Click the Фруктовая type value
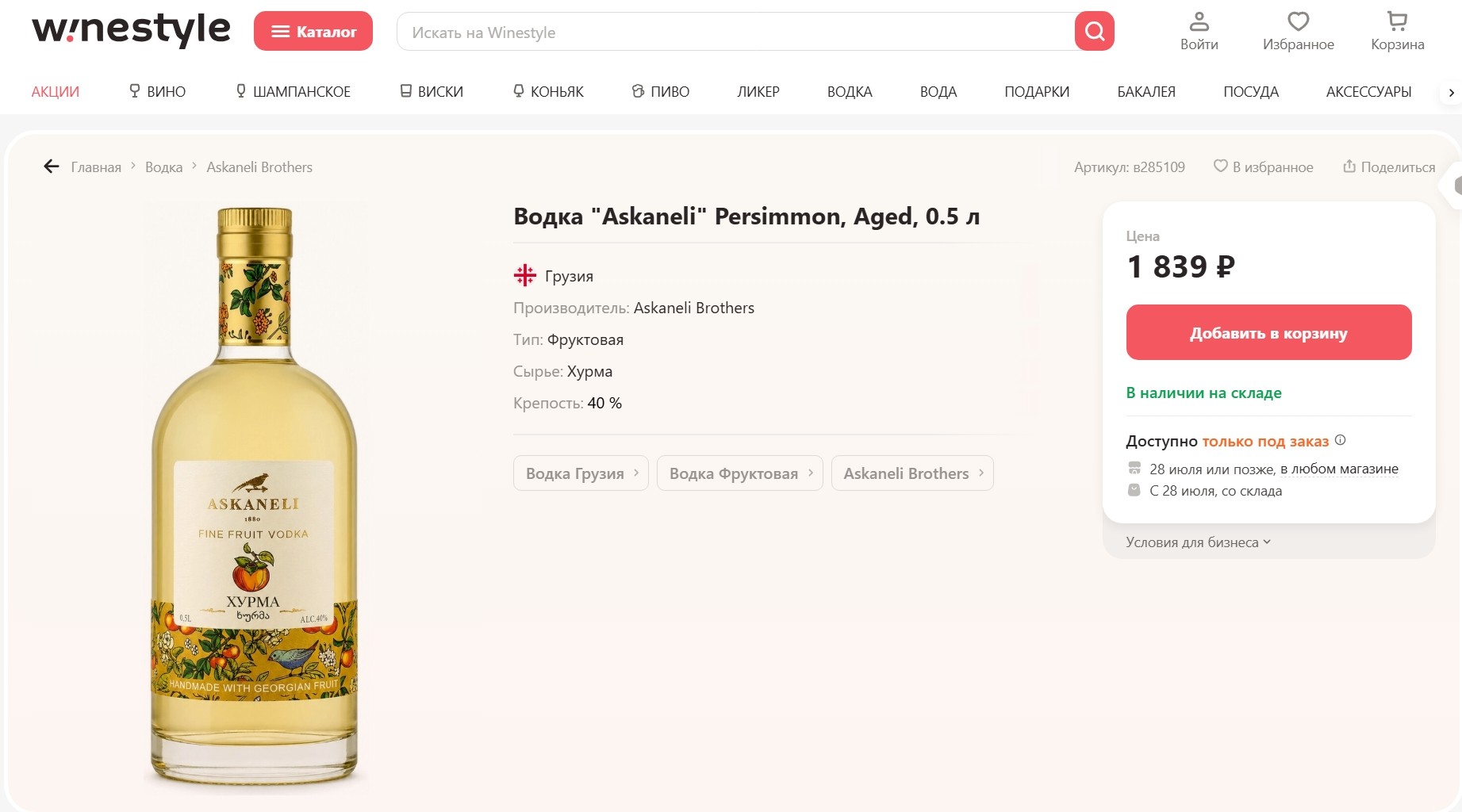 pos(585,339)
